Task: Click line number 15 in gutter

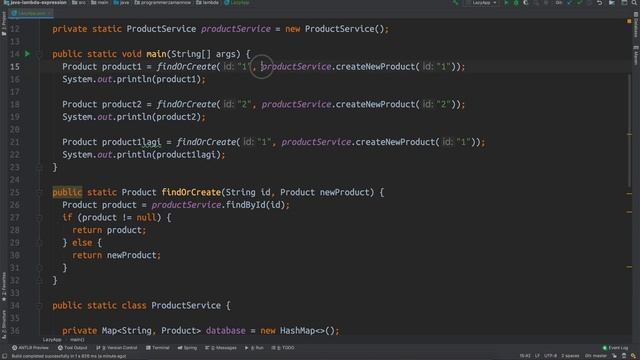Action: point(15,67)
